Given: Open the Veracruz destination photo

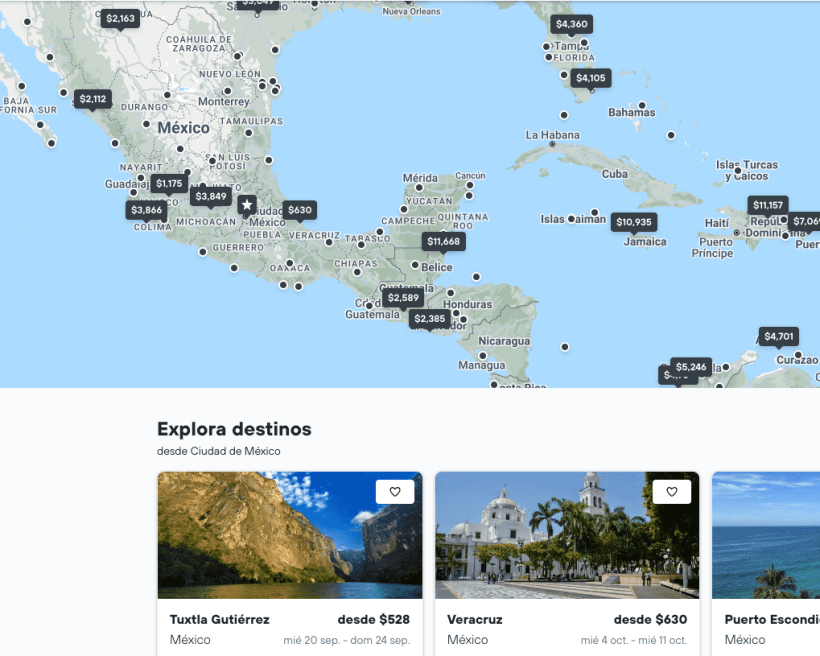Looking at the screenshot, I should pos(567,535).
